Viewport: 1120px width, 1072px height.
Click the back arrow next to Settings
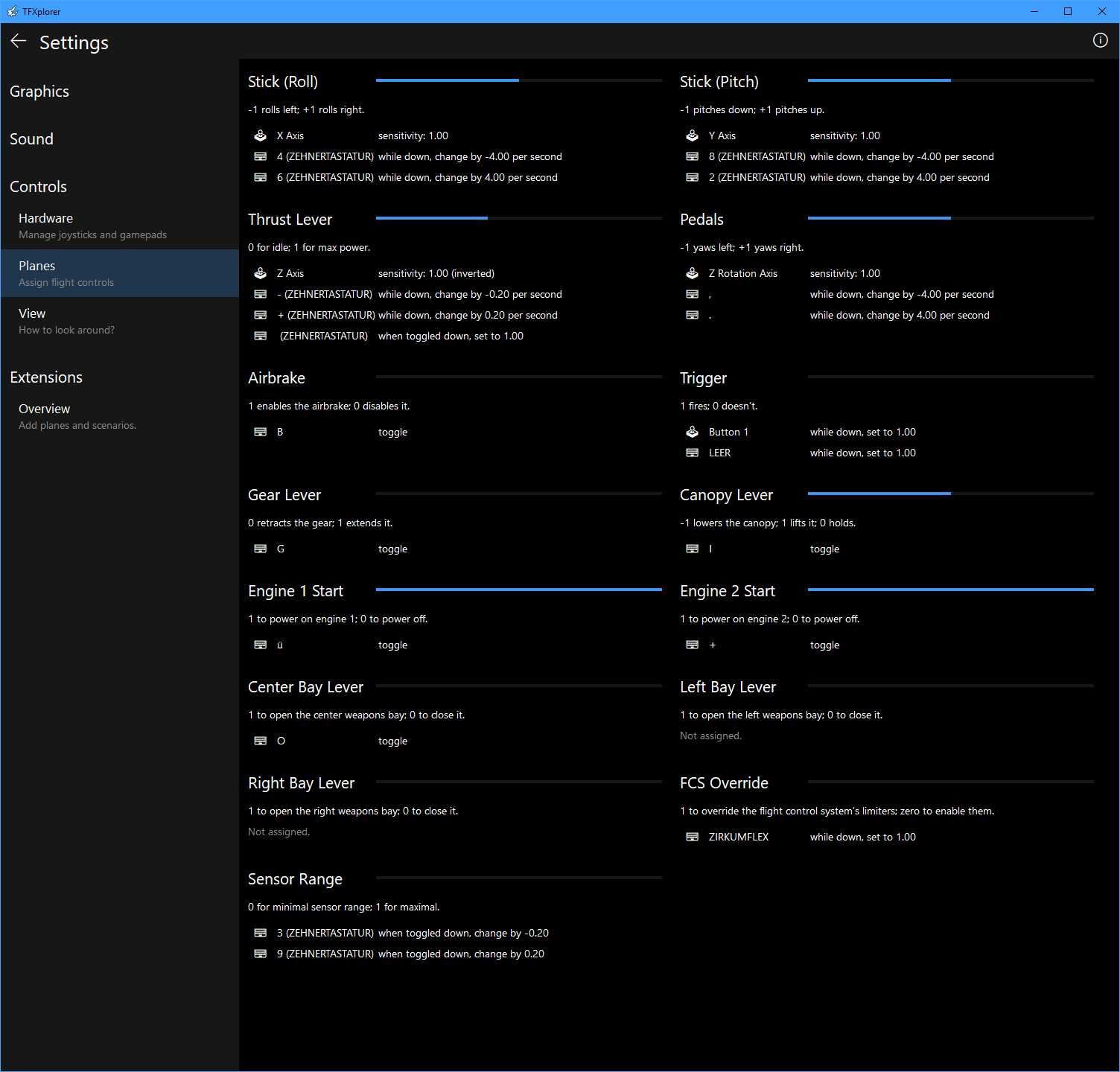19,42
